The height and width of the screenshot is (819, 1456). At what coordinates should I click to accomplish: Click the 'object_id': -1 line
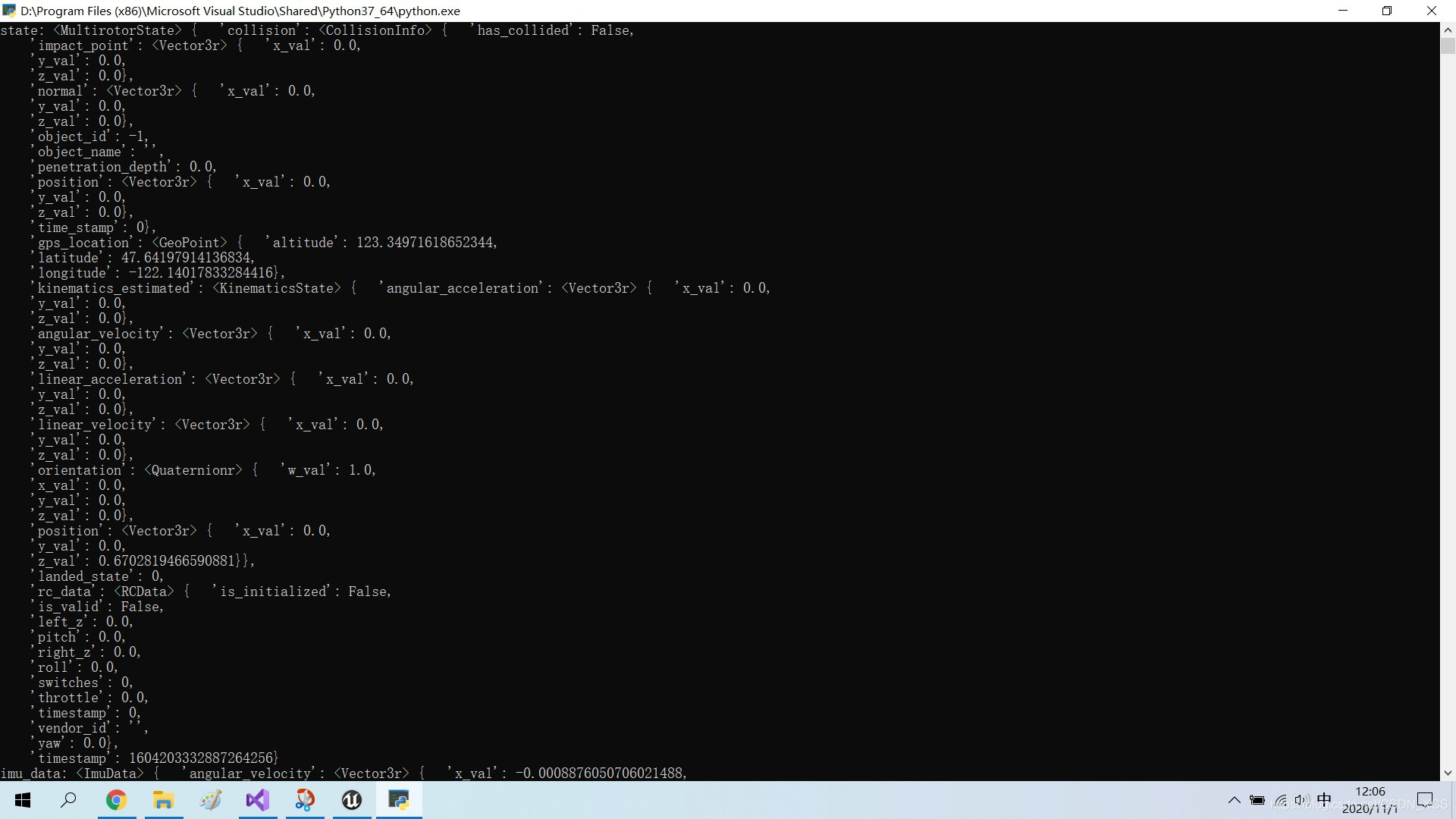point(89,136)
